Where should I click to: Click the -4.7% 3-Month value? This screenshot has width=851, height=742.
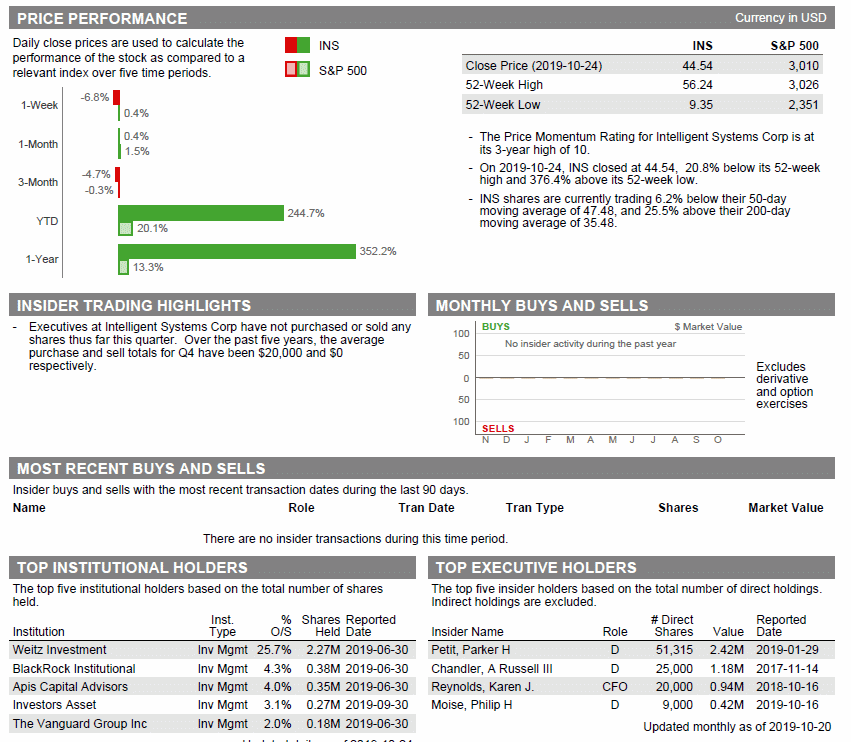pyautogui.click(x=96, y=174)
